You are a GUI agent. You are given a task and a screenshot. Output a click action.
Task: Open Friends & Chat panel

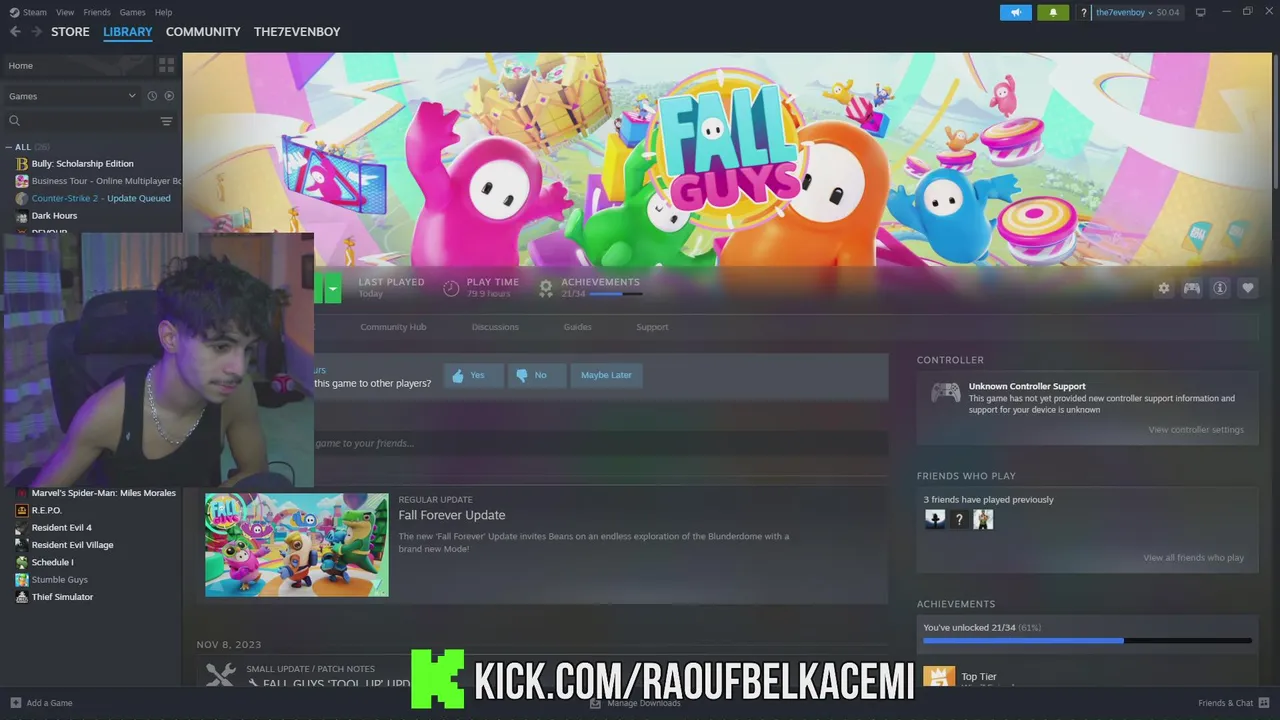point(1234,703)
